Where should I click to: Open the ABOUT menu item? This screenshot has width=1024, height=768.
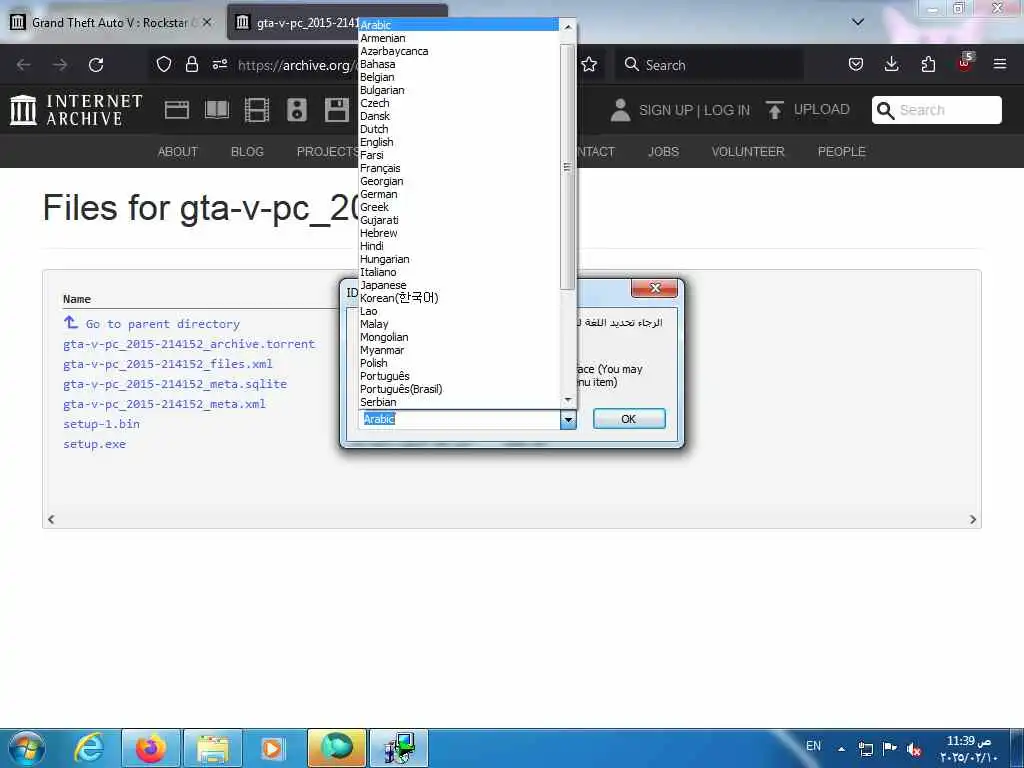(x=178, y=152)
